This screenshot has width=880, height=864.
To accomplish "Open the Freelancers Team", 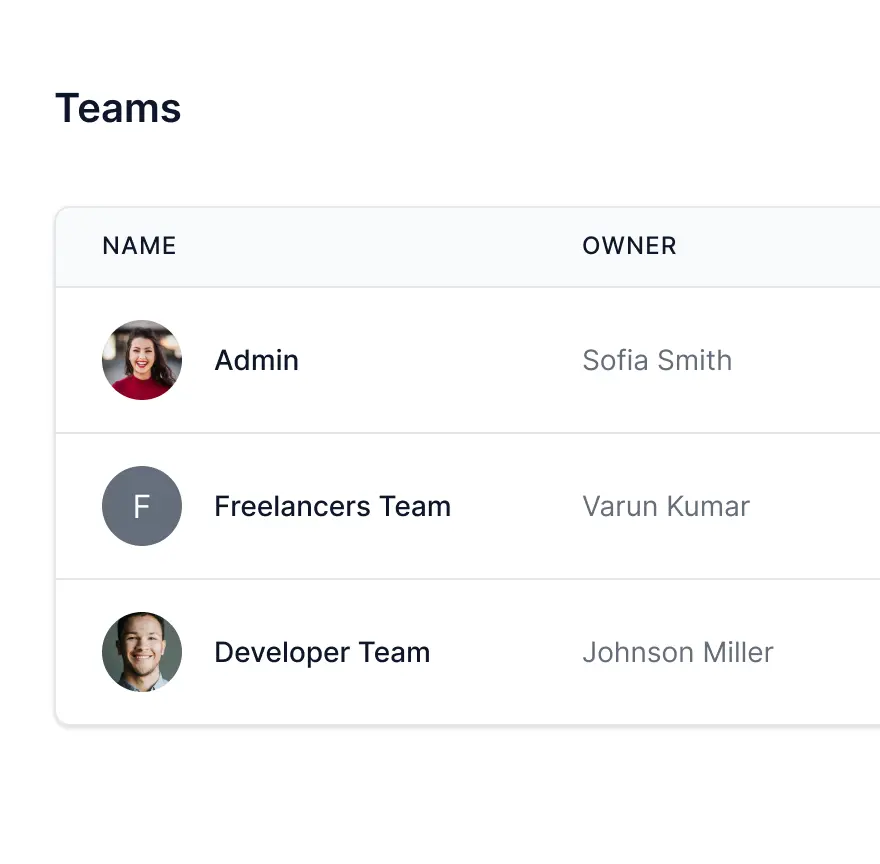I will 332,506.
